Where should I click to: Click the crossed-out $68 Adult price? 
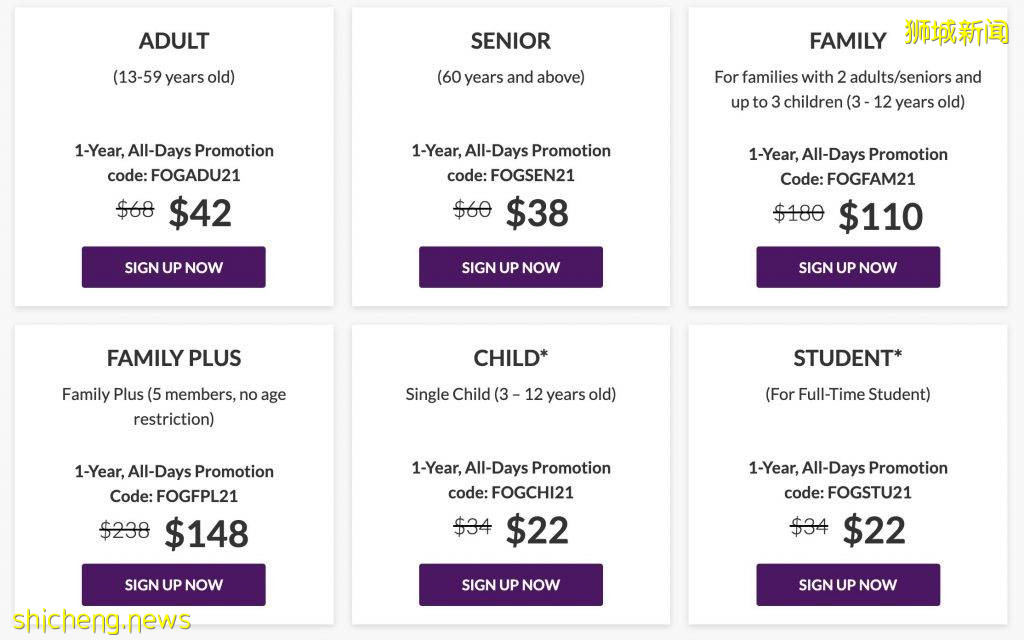[x=135, y=210]
